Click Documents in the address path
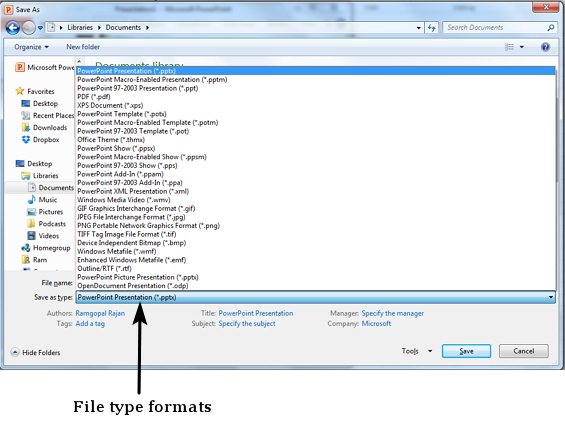This screenshot has height=429, width=565. coord(123,27)
